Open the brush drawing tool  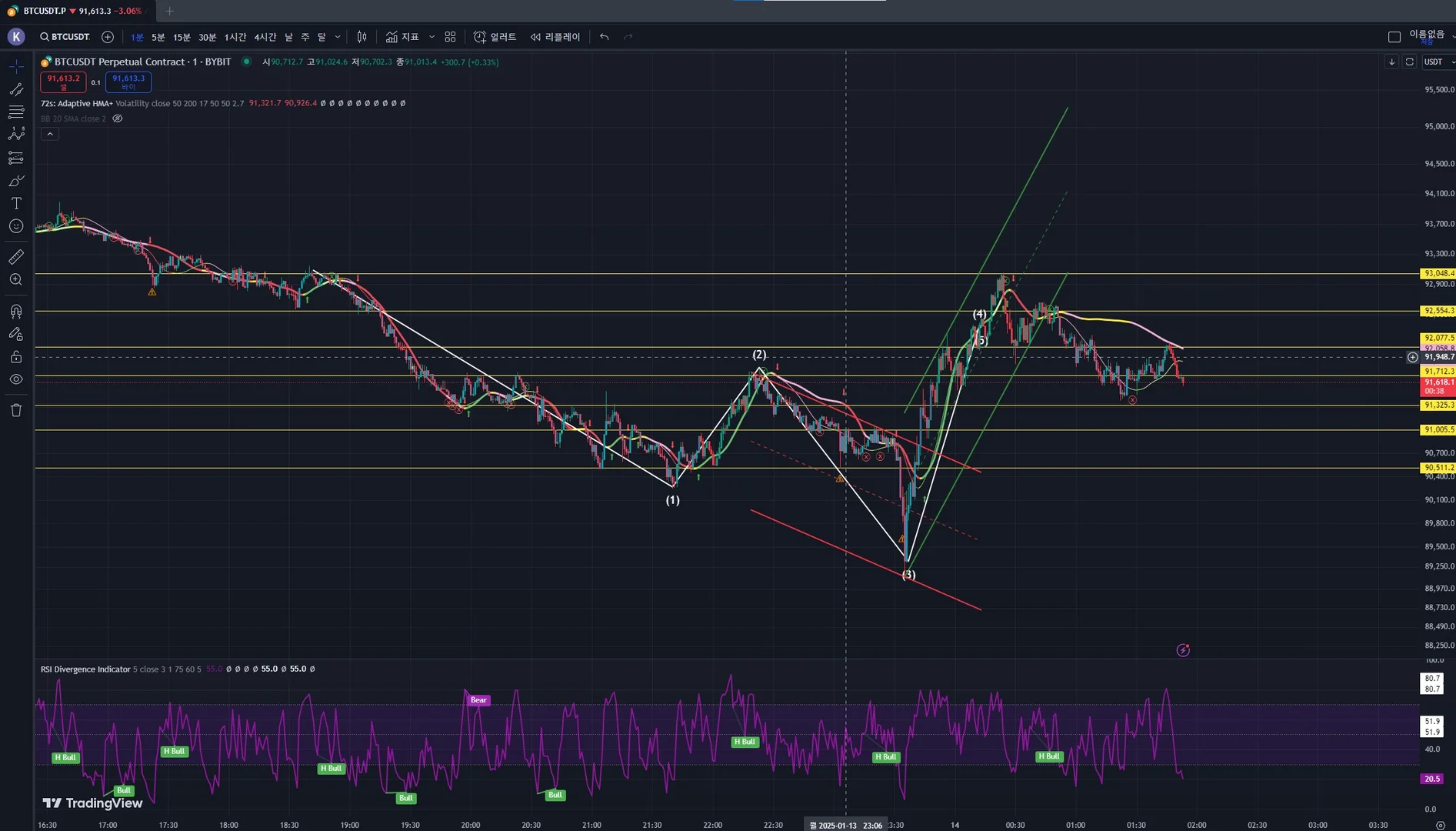[x=16, y=181]
